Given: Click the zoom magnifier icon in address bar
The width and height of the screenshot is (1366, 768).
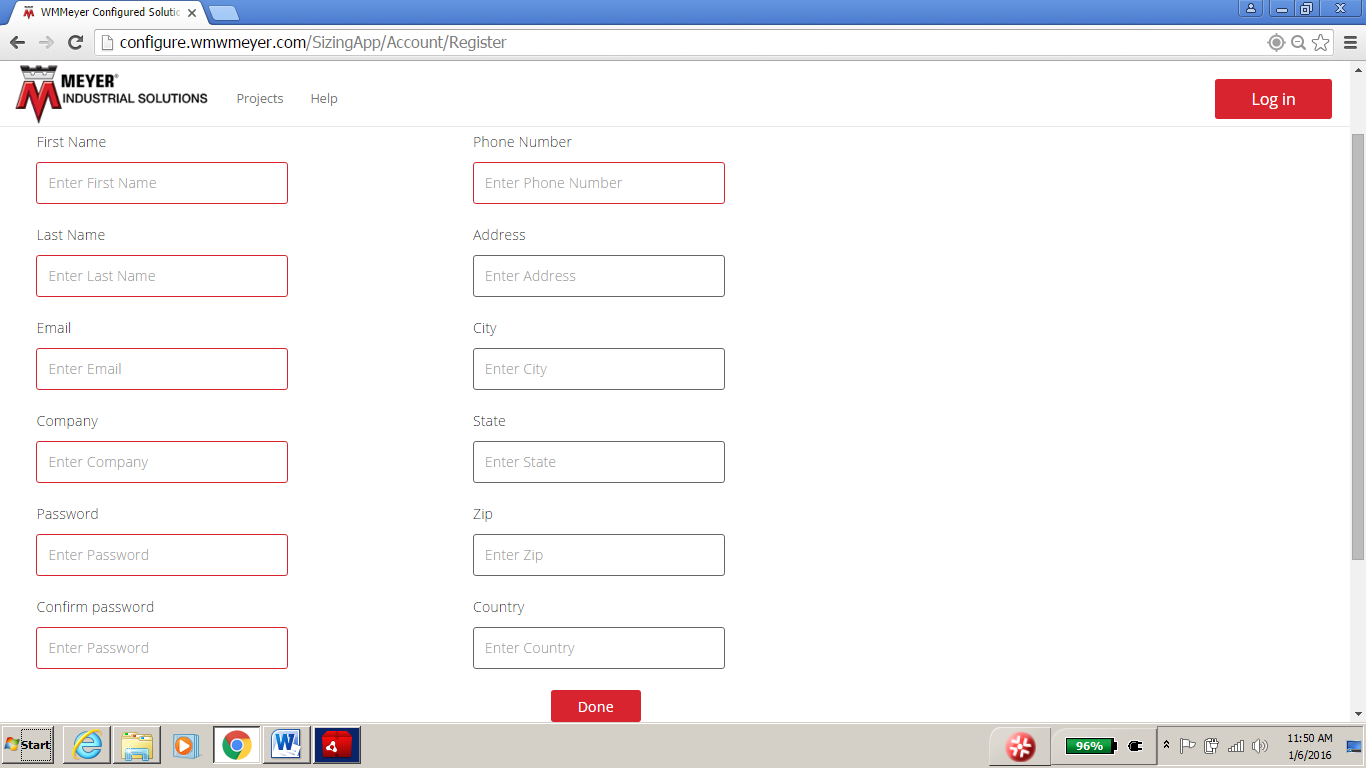Looking at the screenshot, I should coord(1298,42).
